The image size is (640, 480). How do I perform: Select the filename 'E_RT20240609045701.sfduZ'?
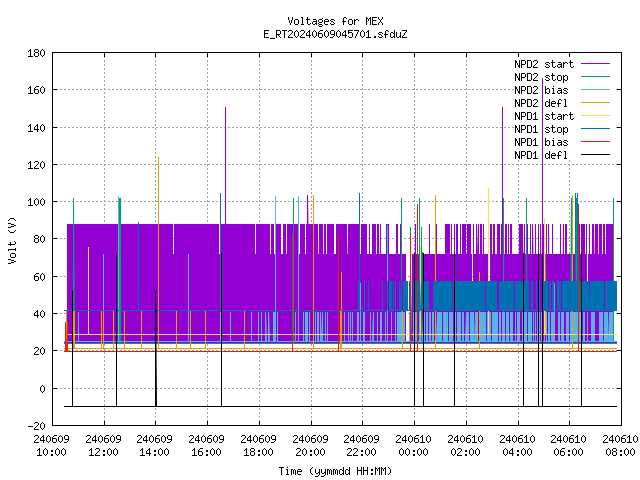click(x=335, y=34)
